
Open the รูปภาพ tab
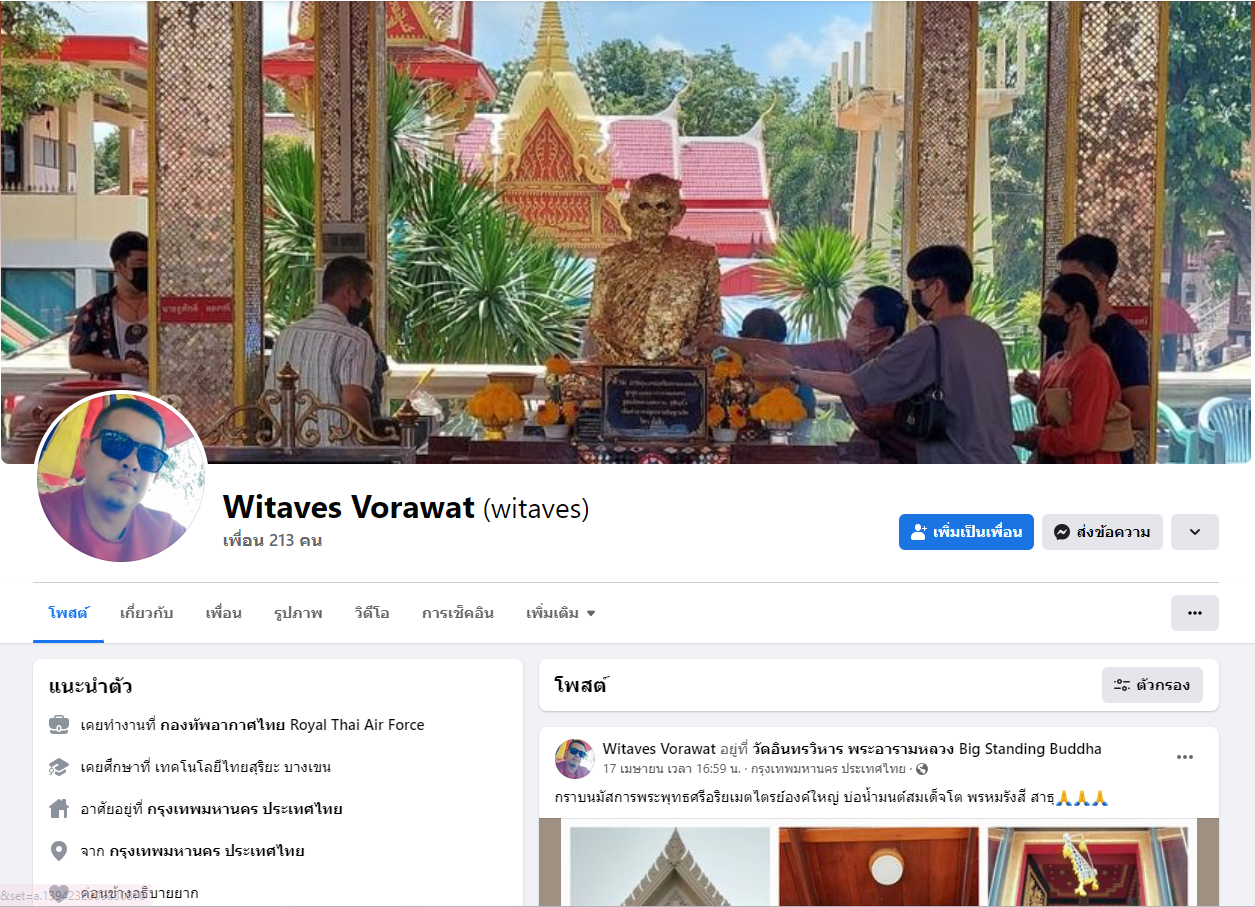298,613
